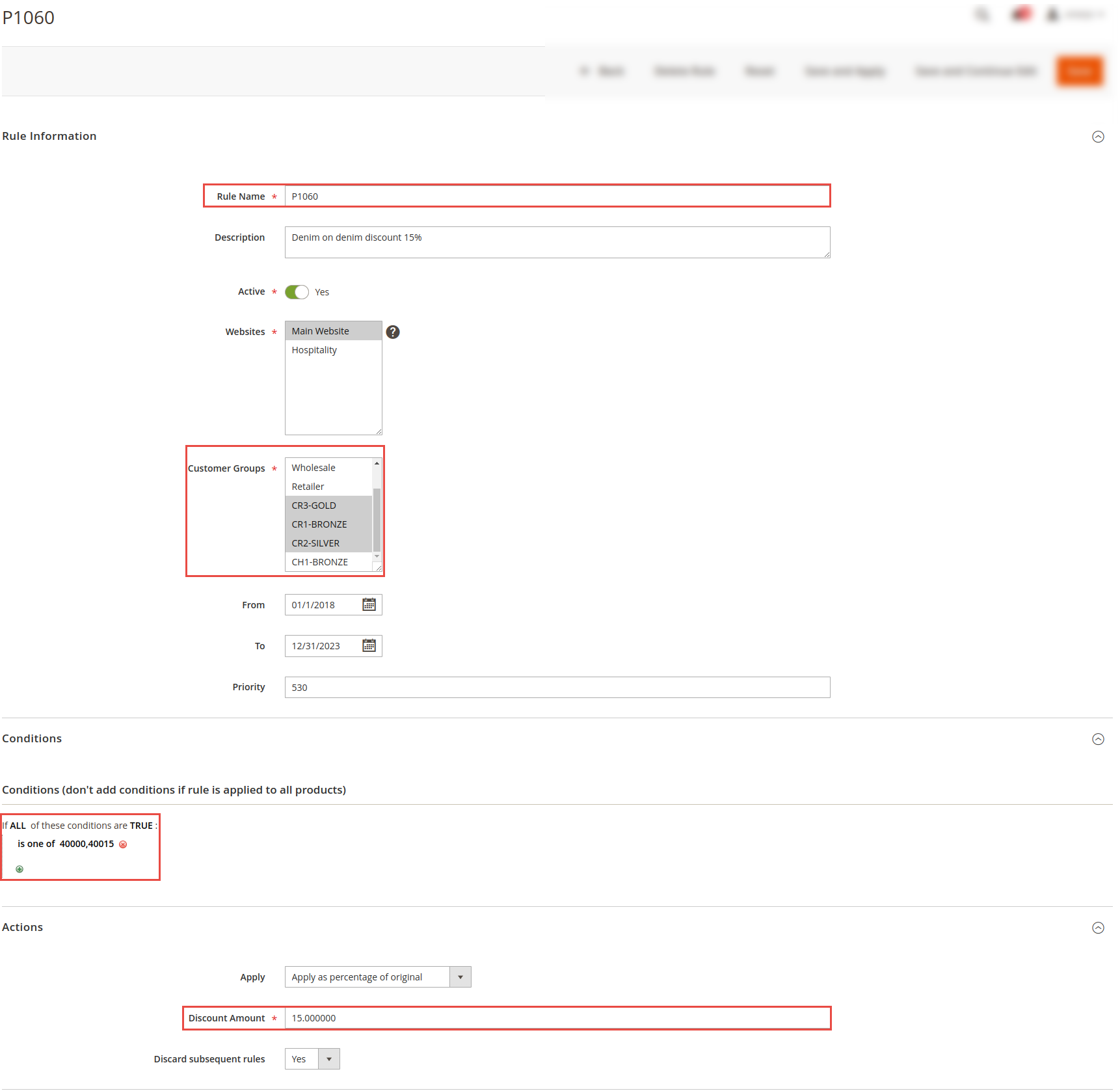Change the TRUE condition value
The width and height of the screenshot is (1120, 1091).
141,826
